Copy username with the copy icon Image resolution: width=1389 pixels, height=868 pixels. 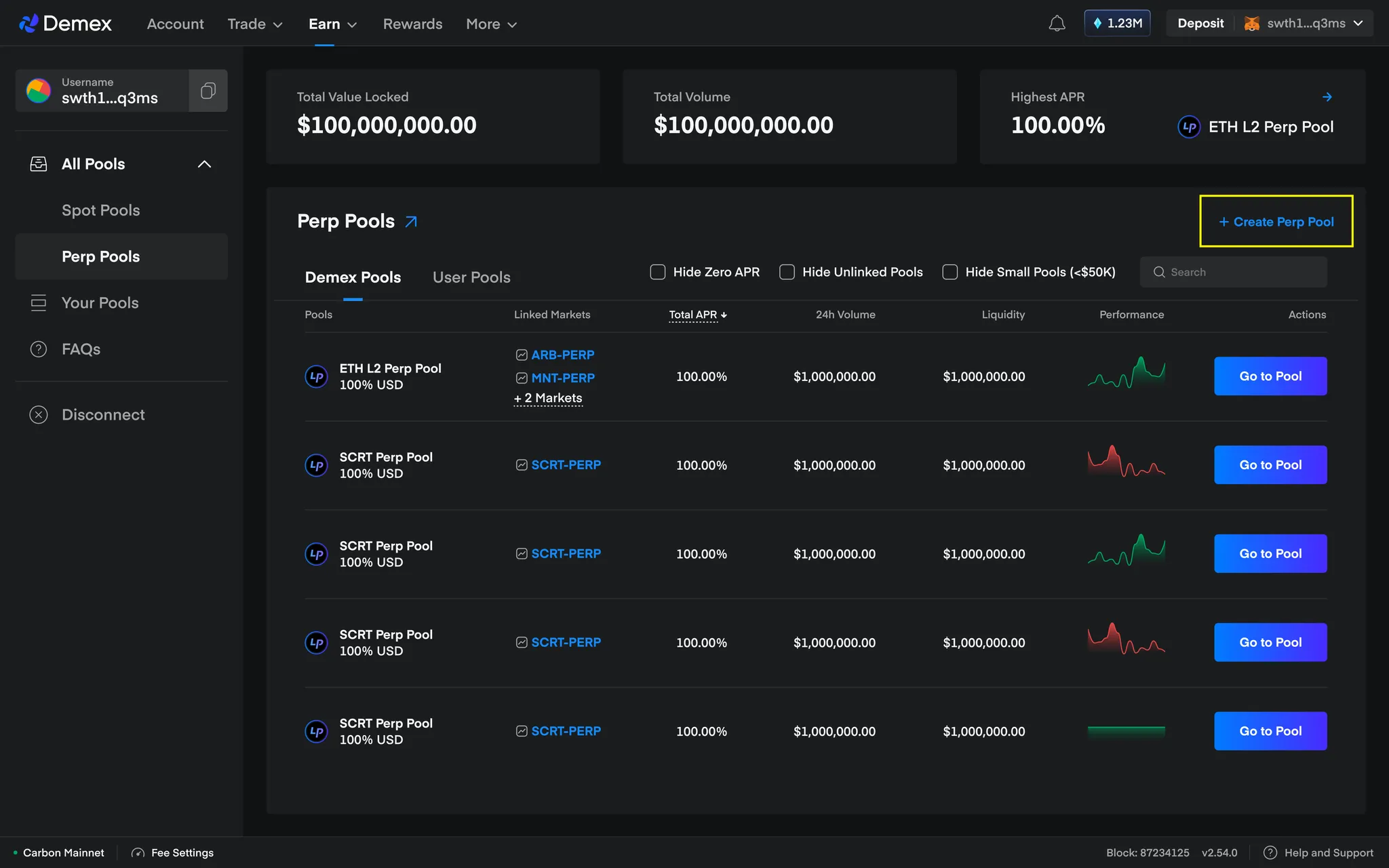click(x=208, y=91)
